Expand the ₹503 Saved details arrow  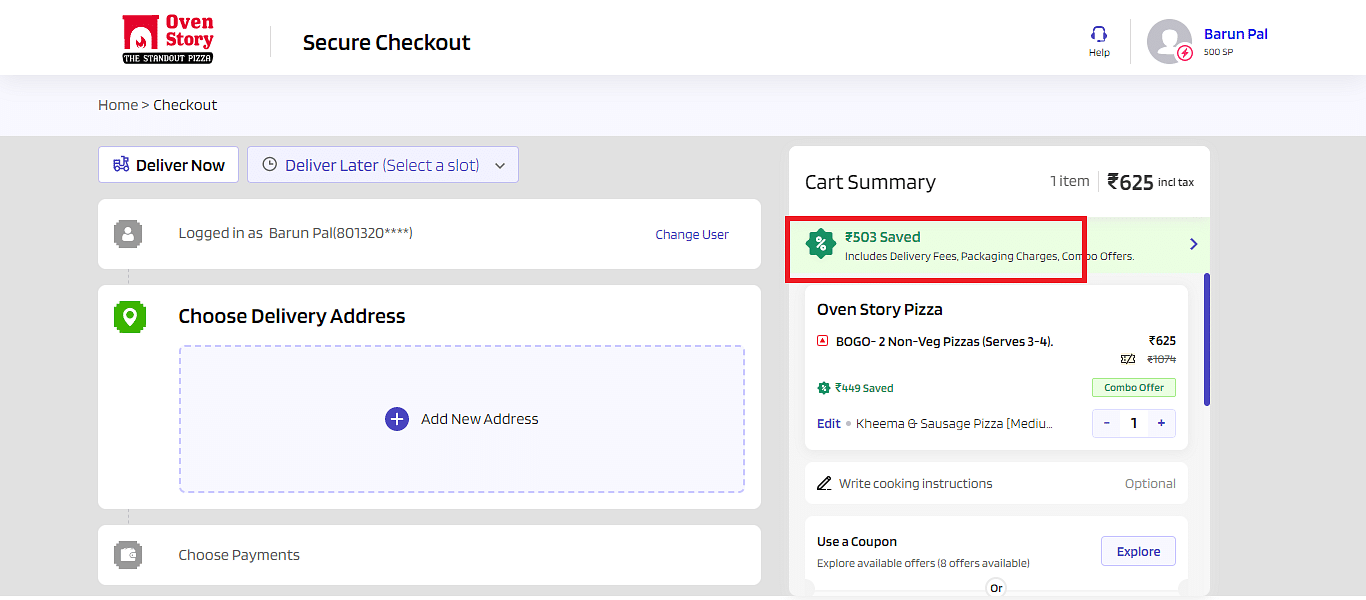click(x=1193, y=244)
